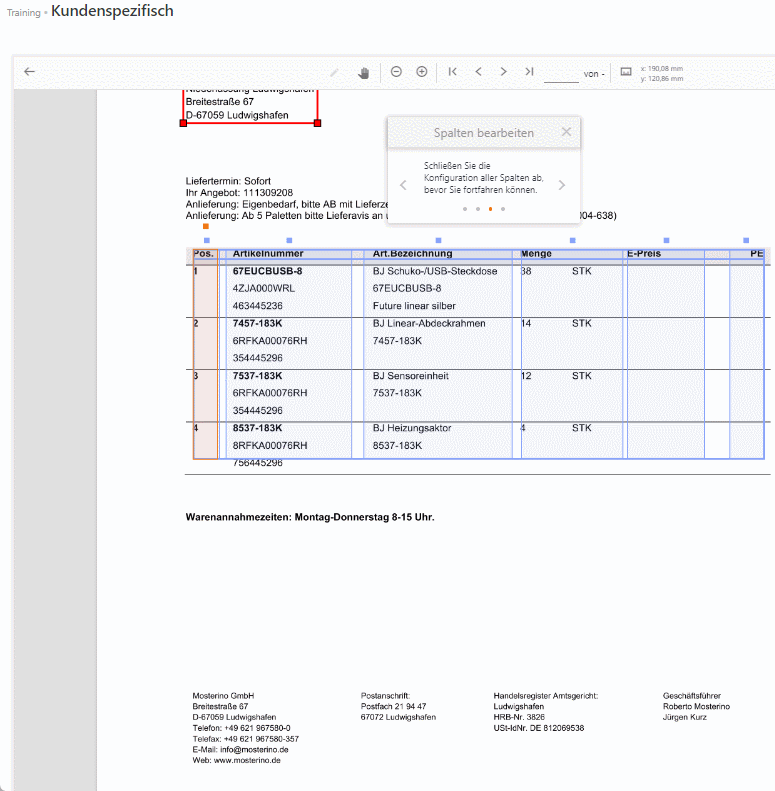Click the page number input field

pyautogui.click(x=561, y=74)
